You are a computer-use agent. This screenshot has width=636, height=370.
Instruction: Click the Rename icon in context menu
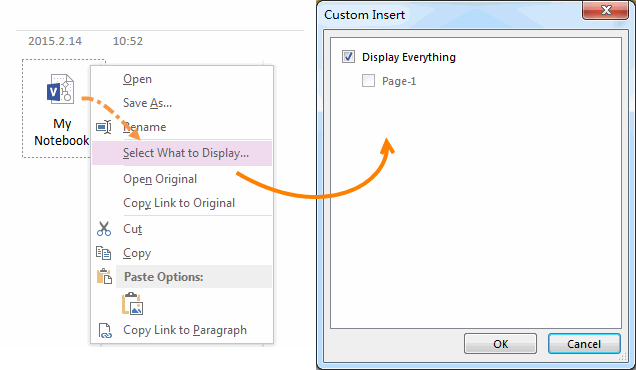click(104, 127)
